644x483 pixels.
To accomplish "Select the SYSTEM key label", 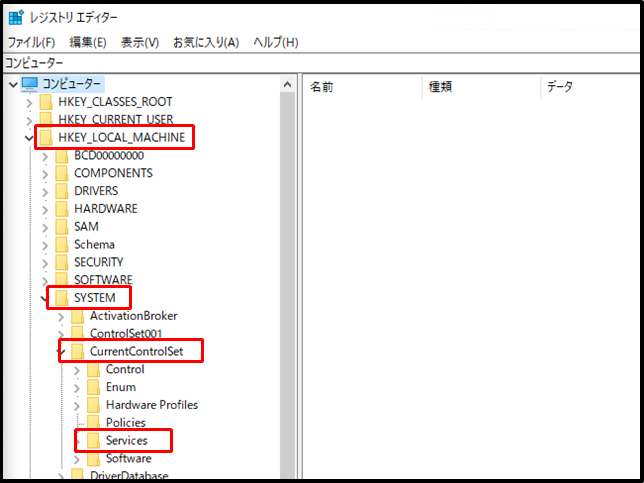I will 94,298.
